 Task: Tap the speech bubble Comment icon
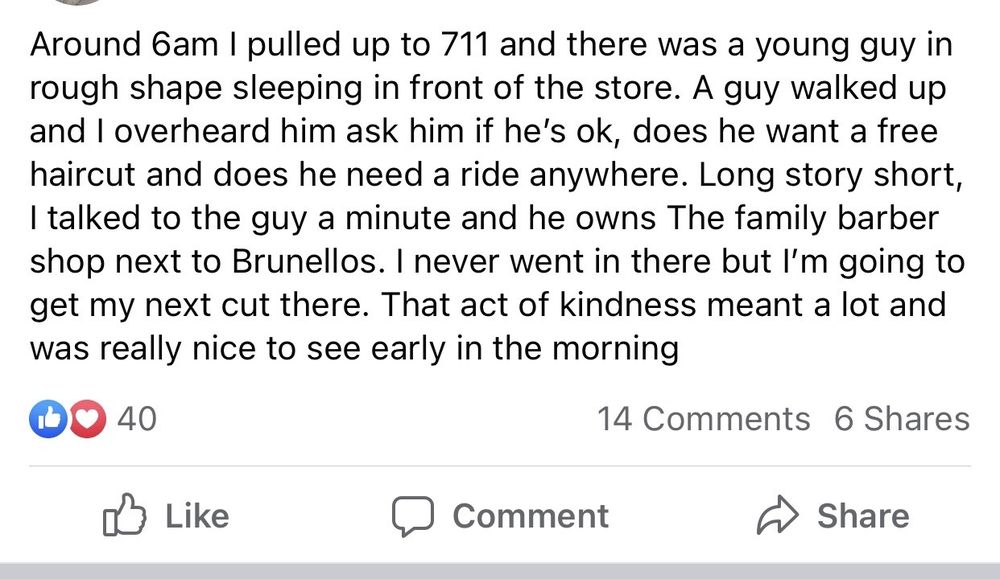pyautogui.click(x=409, y=516)
